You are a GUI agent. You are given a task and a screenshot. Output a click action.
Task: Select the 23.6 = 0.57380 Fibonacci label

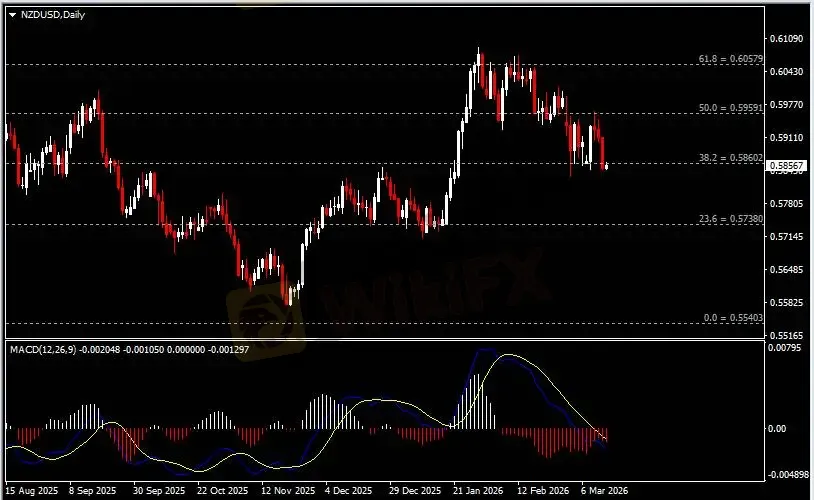click(730, 218)
